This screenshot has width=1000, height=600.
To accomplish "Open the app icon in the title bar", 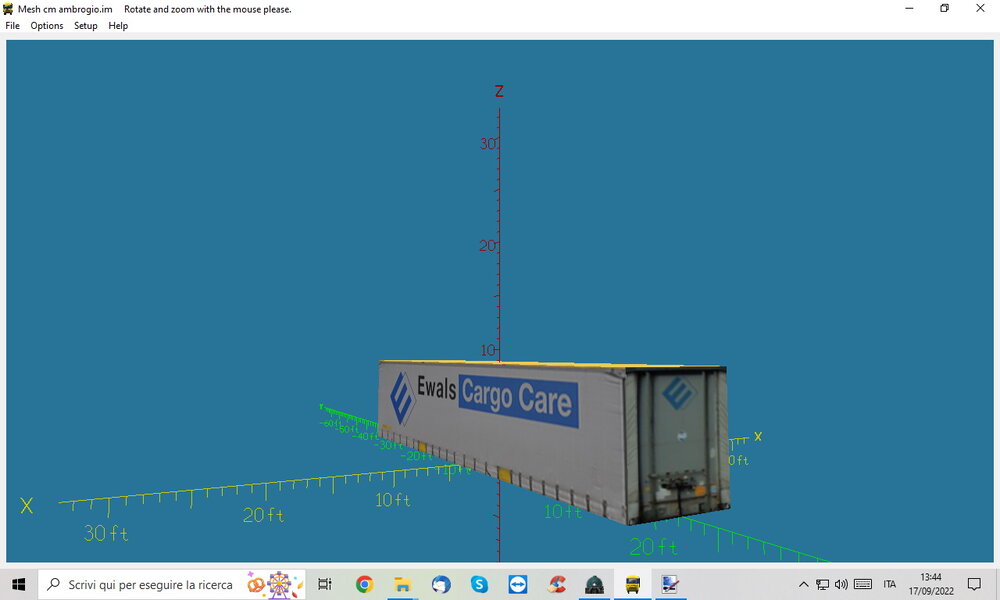I will 8,9.
